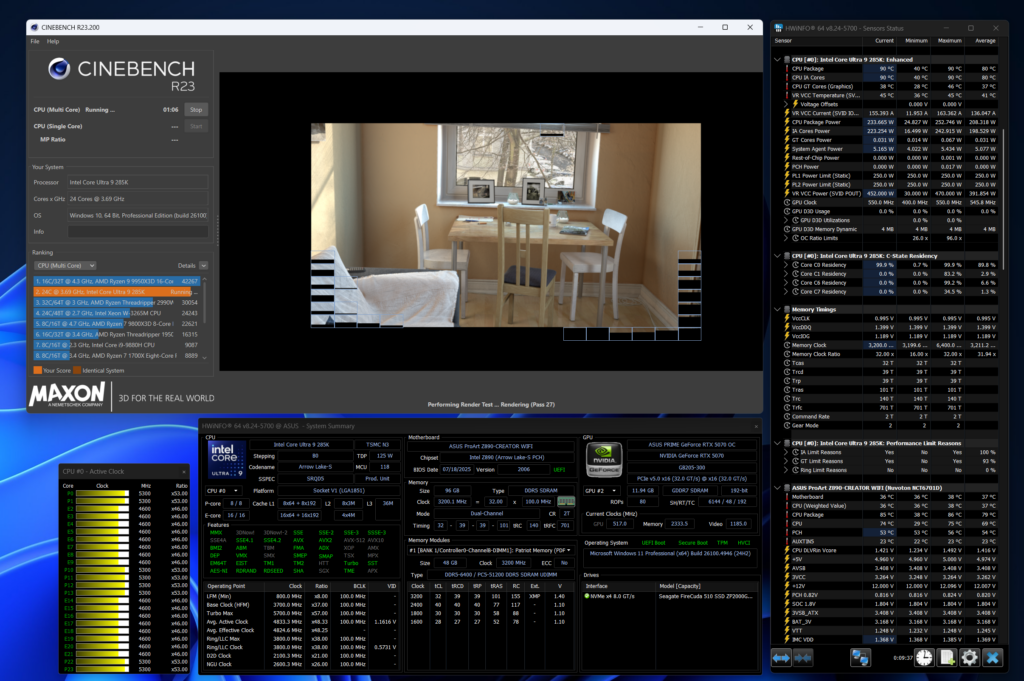Click the lightning icon beside VccDDQ sensor
The height and width of the screenshot is (681, 1024).
pyautogui.click(x=787, y=327)
